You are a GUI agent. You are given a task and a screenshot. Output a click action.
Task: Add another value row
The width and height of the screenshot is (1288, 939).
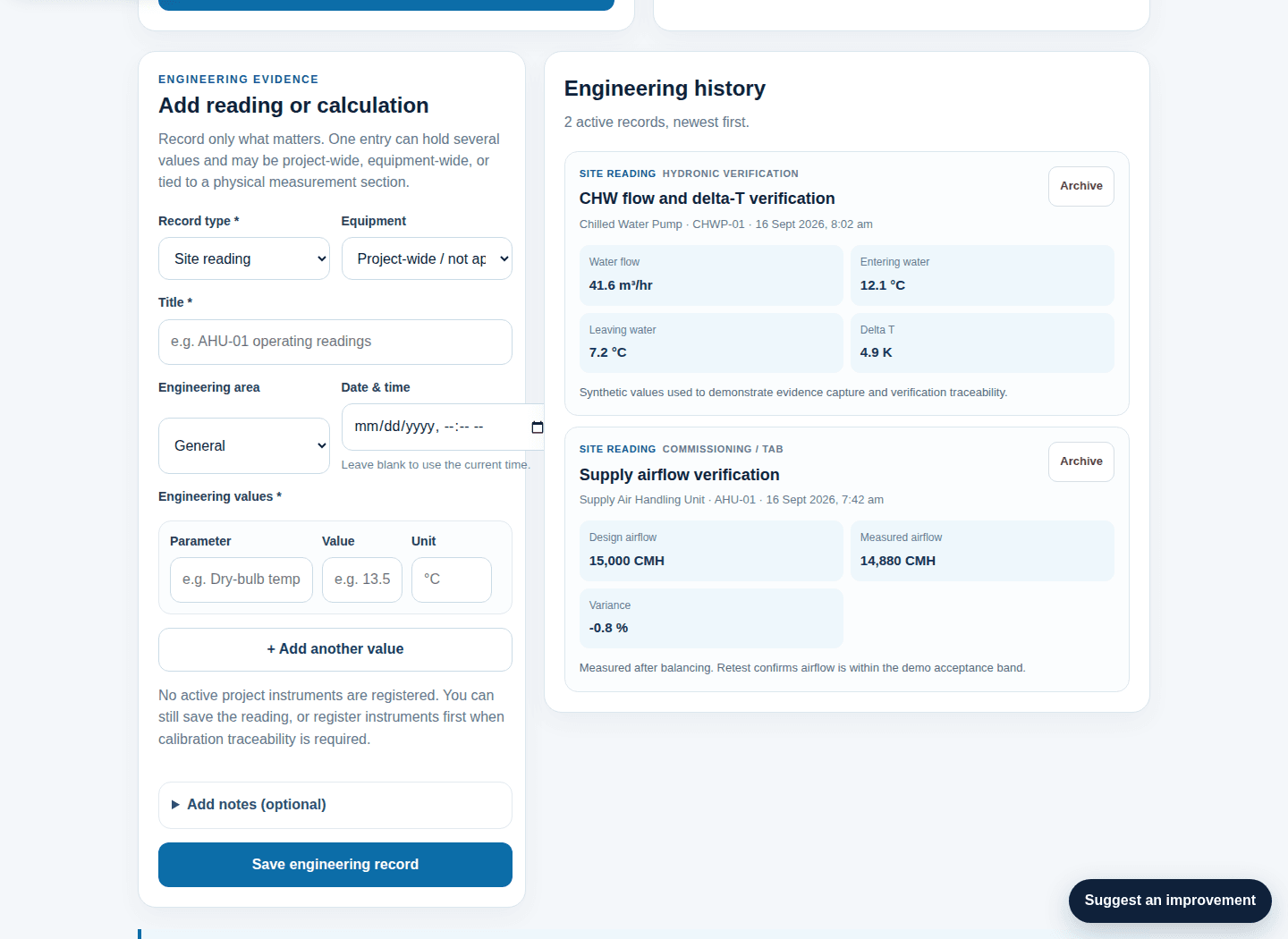point(335,649)
